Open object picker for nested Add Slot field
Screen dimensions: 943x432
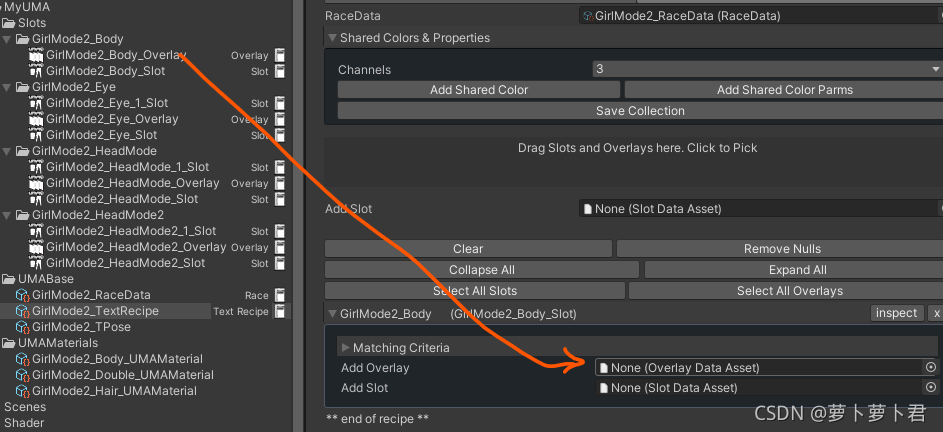coord(930,387)
